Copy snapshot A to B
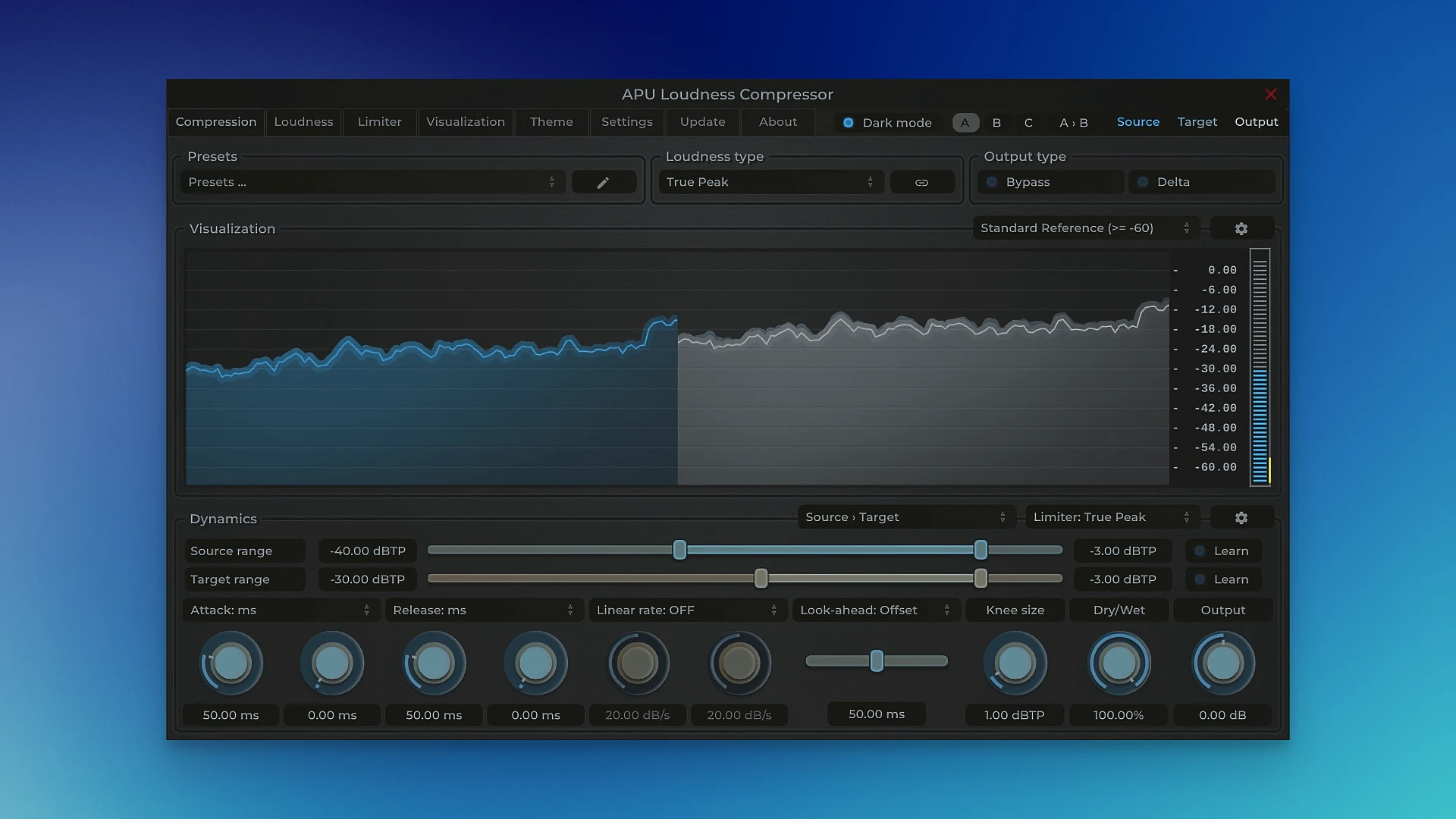Screen dimensions: 1456x819 pos(1075,122)
